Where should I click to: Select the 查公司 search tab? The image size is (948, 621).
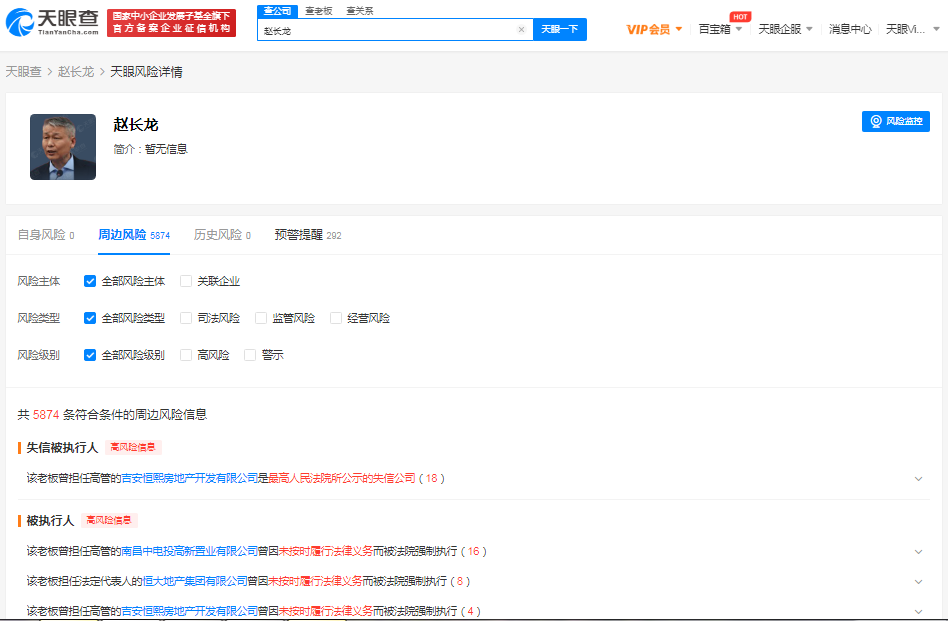[x=278, y=11]
